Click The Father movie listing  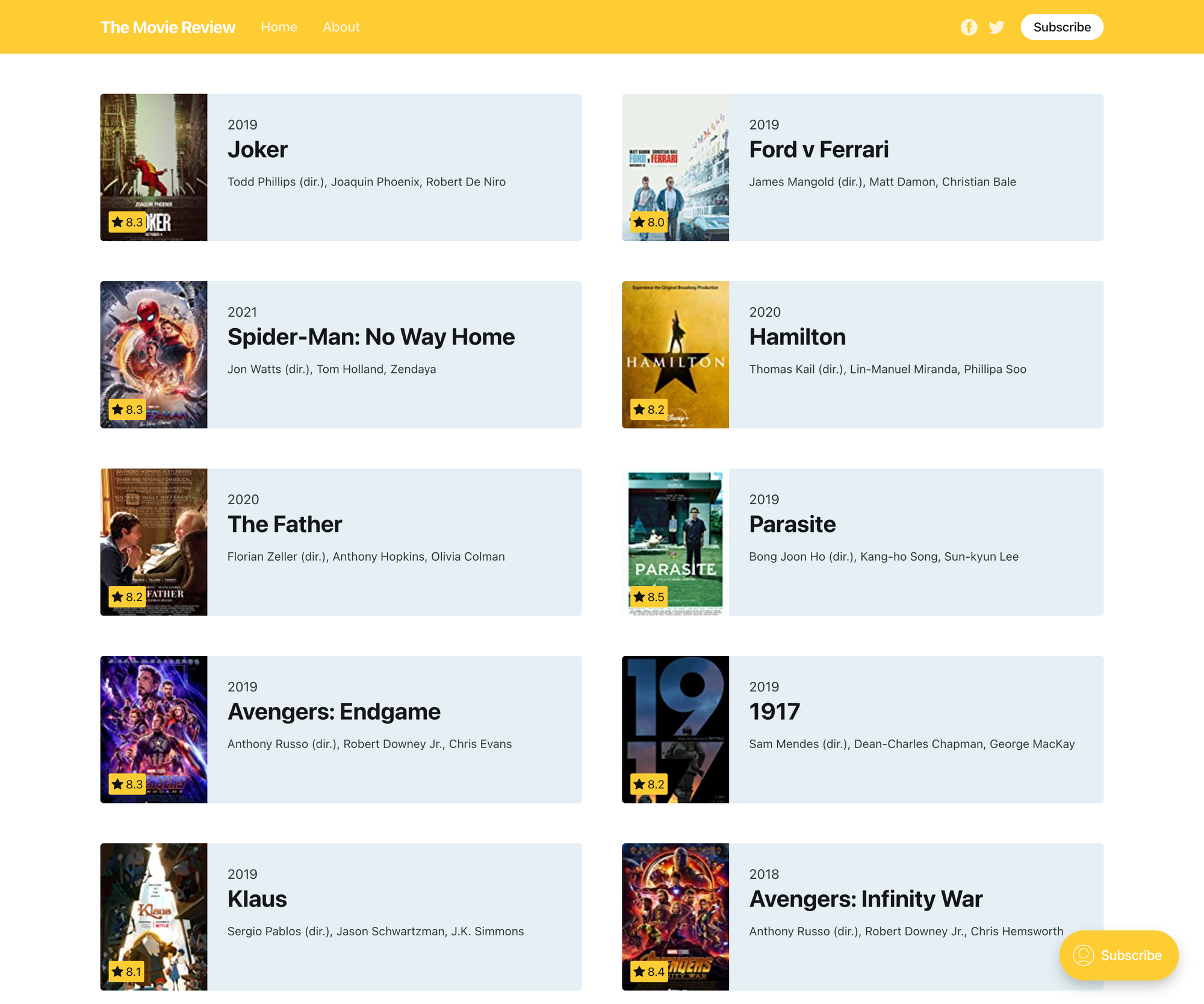tap(341, 541)
